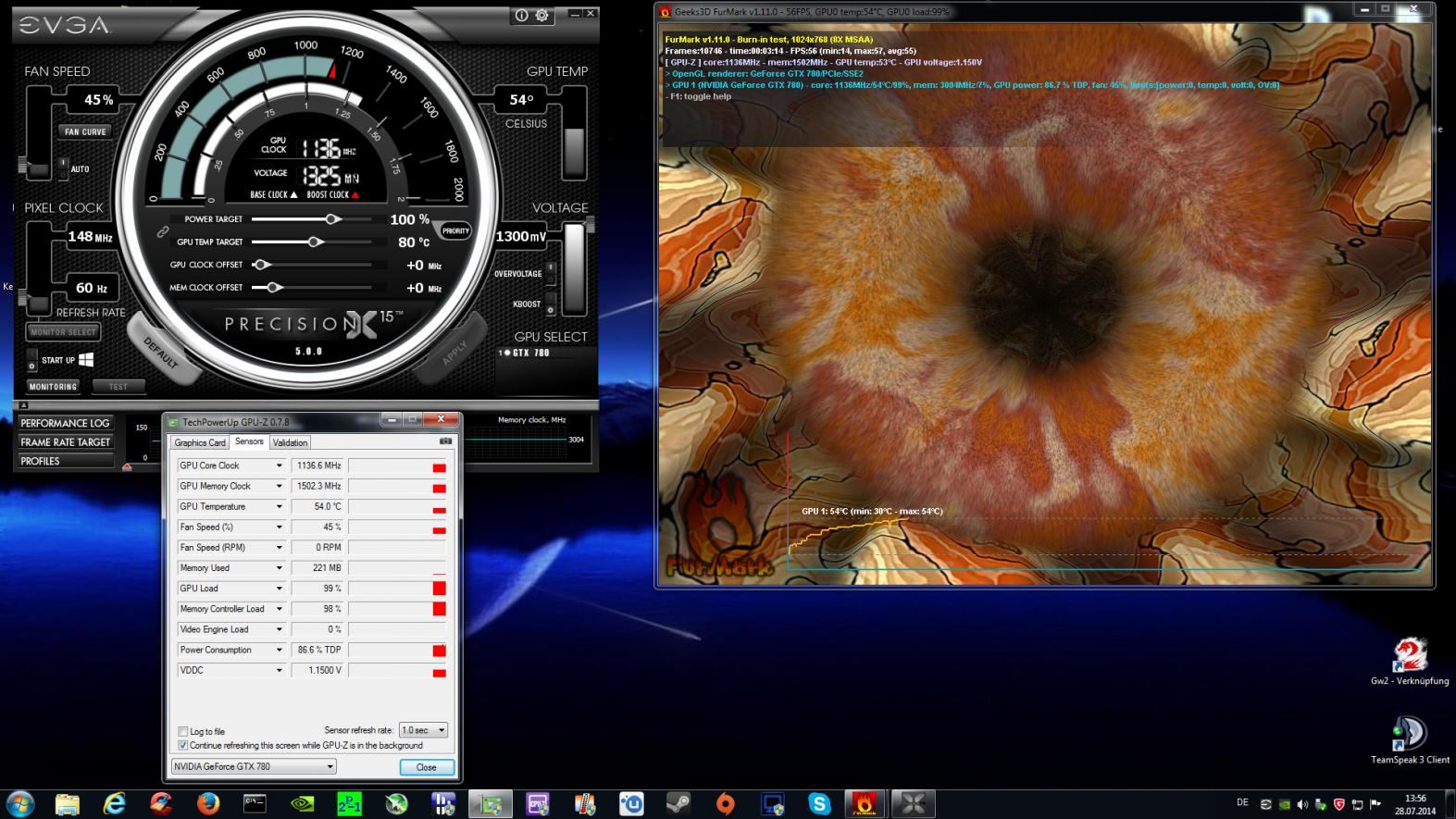Toggle the KBOOST switch
Viewport: 1456px width, 819px height.
pyautogui.click(x=551, y=304)
